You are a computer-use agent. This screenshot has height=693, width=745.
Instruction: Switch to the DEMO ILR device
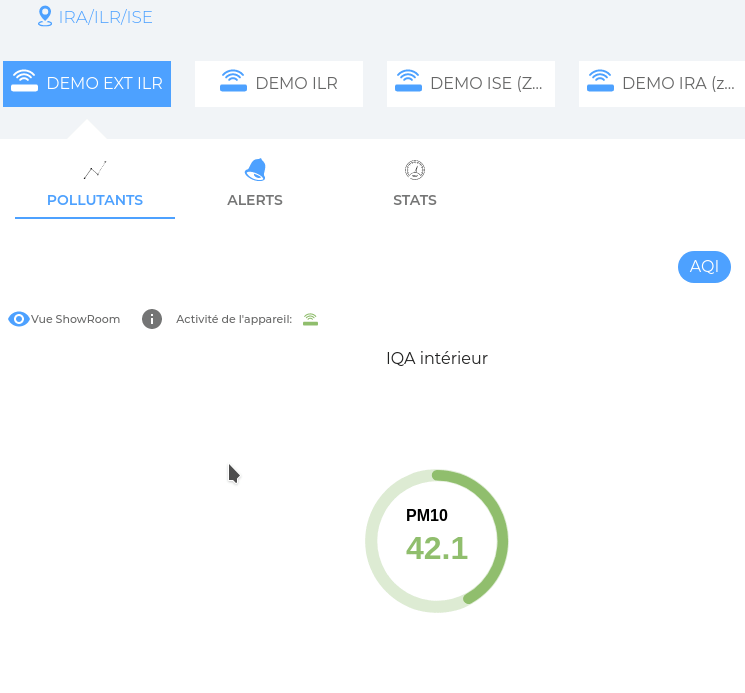[279, 84]
